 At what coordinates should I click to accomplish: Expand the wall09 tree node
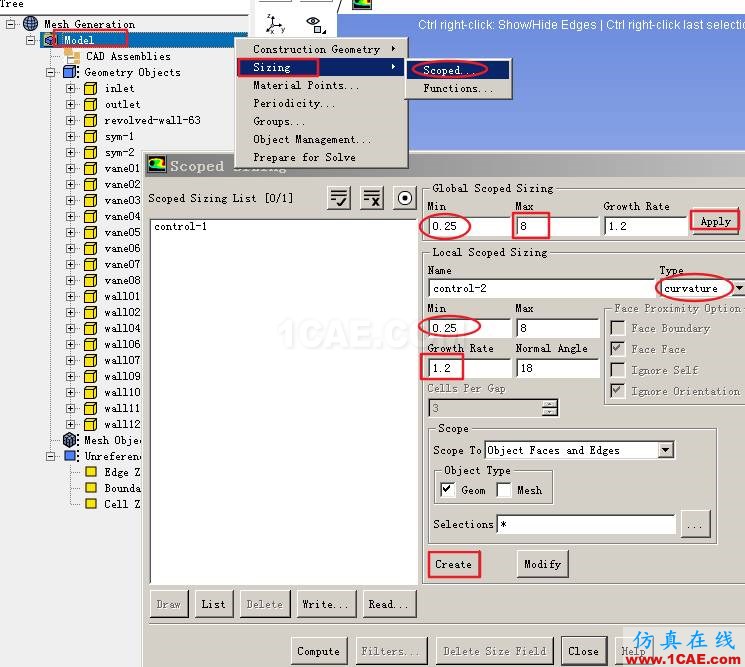pos(70,376)
